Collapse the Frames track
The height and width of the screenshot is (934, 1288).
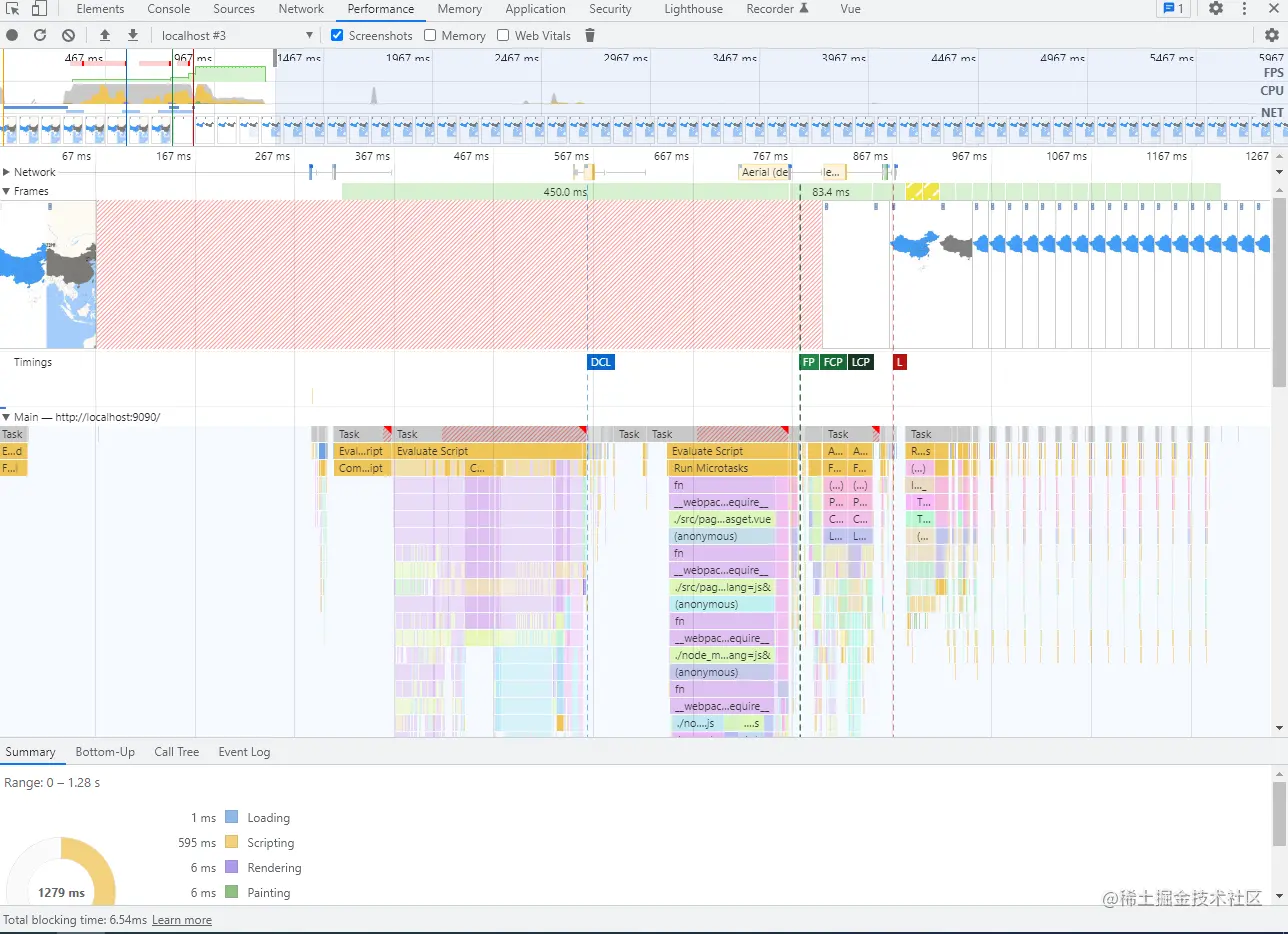click(6, 191)
